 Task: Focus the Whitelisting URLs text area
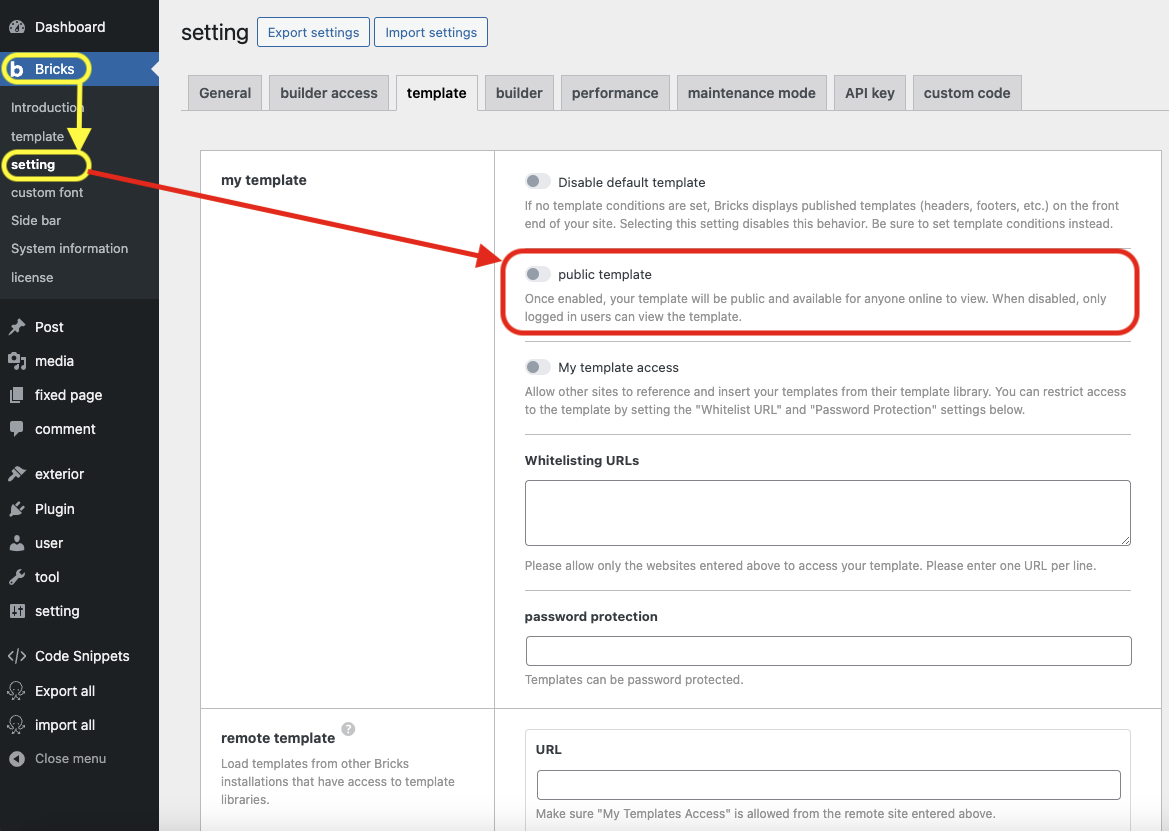[x=828, y=513]
